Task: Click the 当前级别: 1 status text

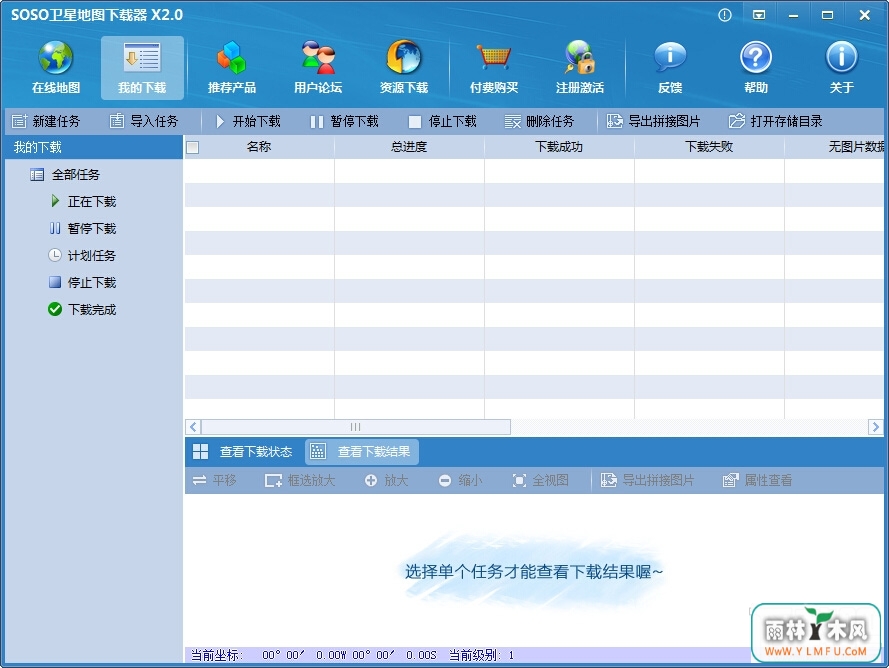Action: tap(481, 655)
